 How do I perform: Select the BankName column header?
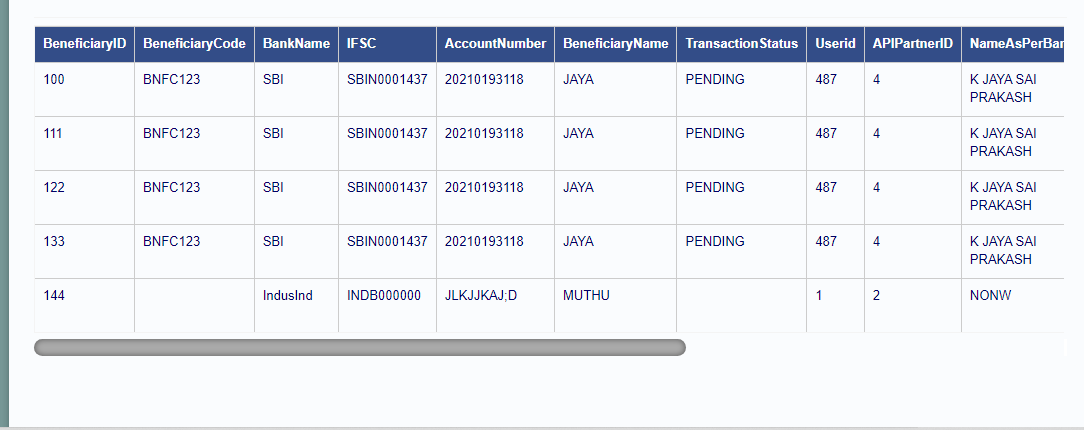297,44
